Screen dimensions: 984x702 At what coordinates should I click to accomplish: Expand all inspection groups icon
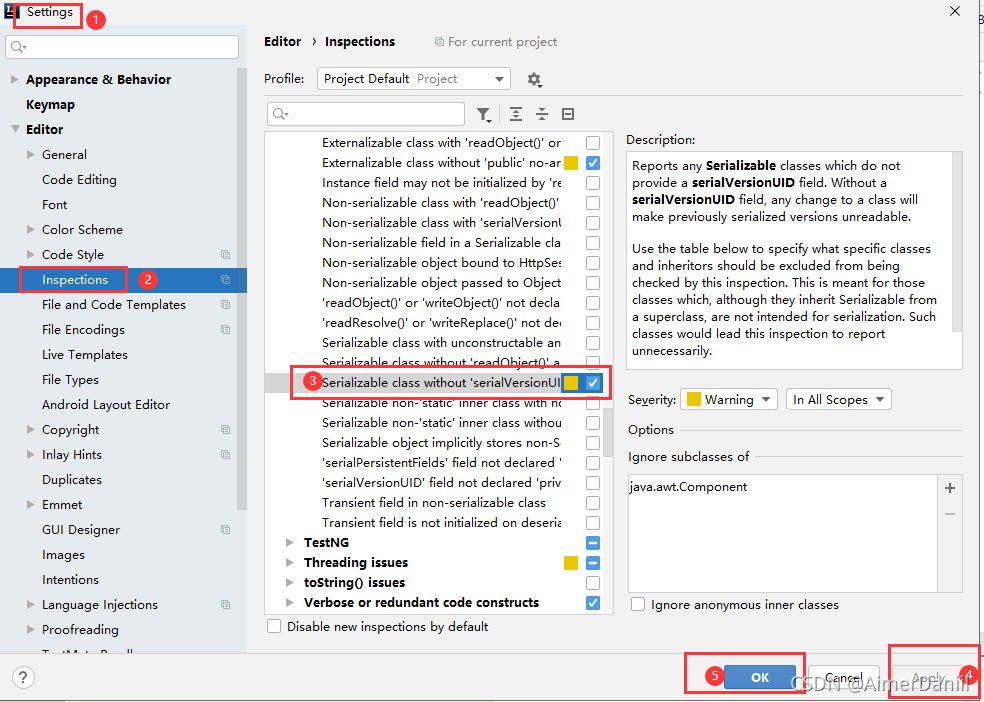(516, 114)
